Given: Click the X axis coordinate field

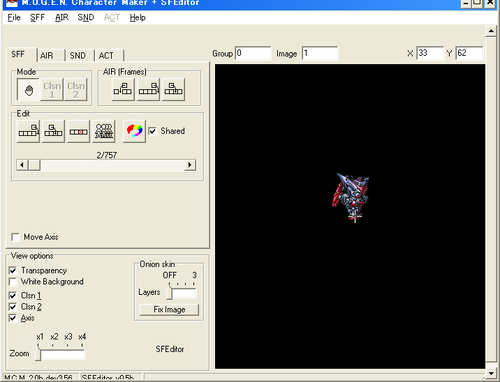Looking at the screenshot, I should (430, 53).
